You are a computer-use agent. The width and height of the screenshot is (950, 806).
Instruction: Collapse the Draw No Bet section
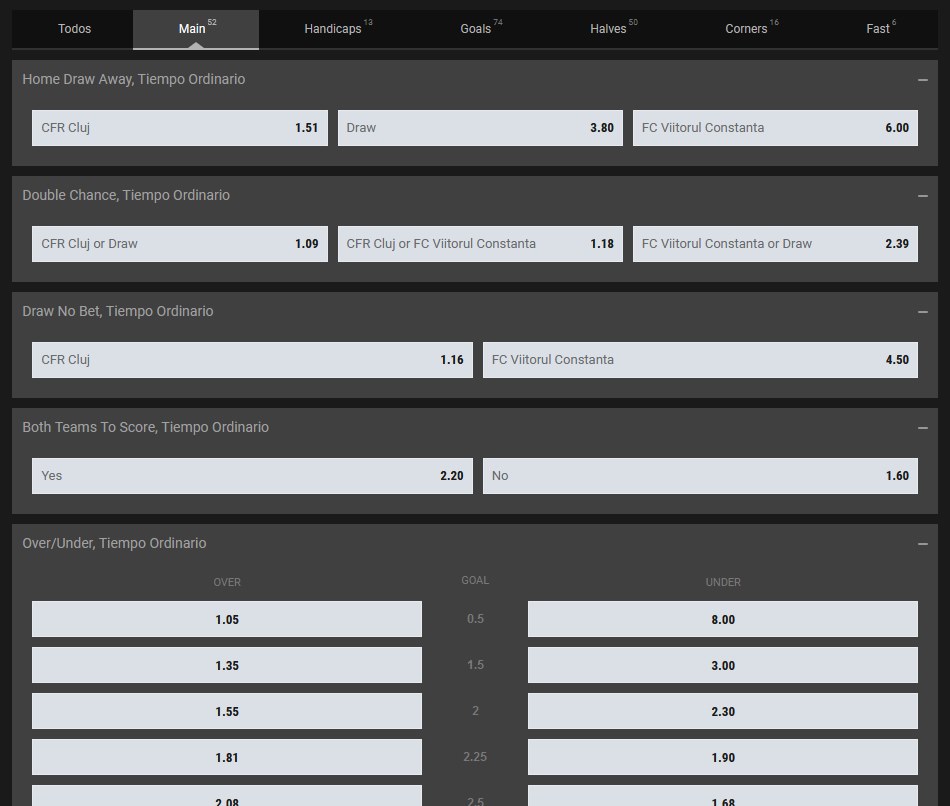[x=922, y=311]
